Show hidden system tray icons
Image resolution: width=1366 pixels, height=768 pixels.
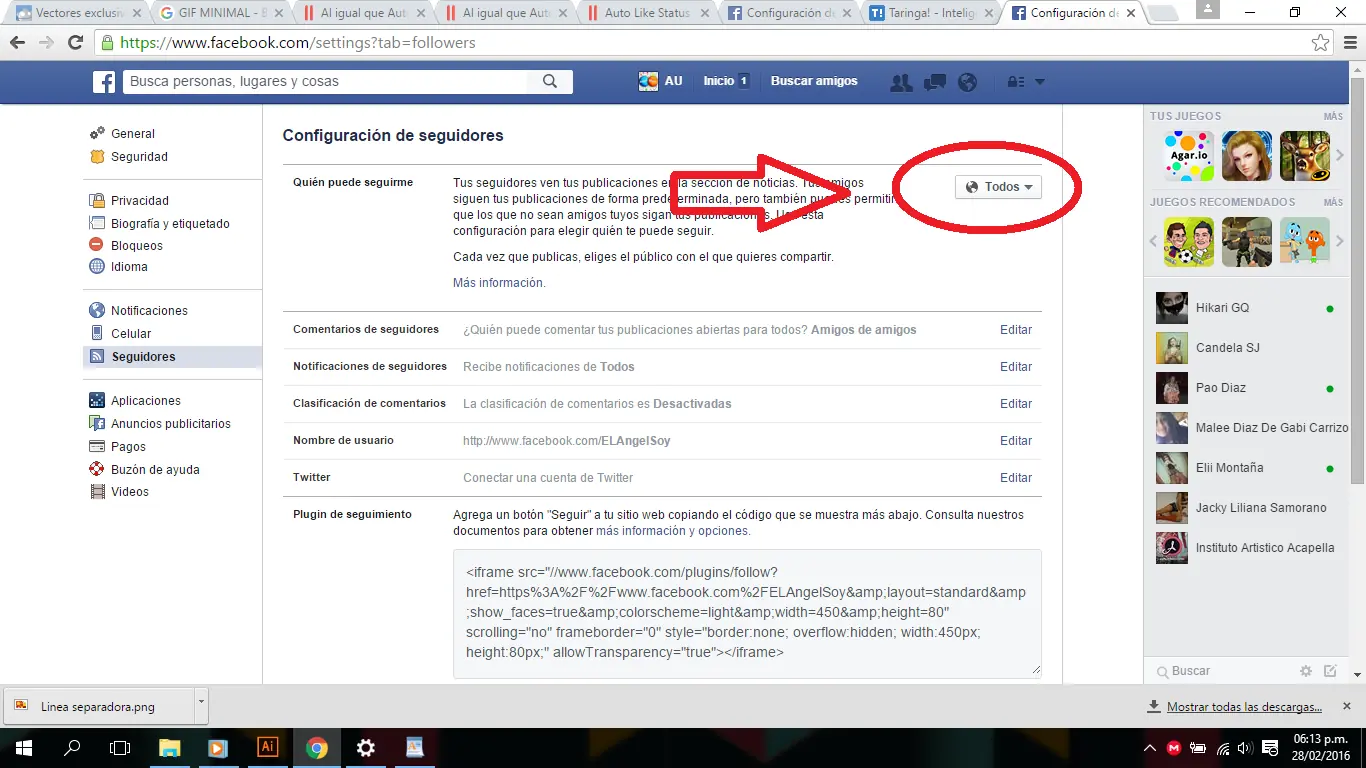pos(1150,748)
